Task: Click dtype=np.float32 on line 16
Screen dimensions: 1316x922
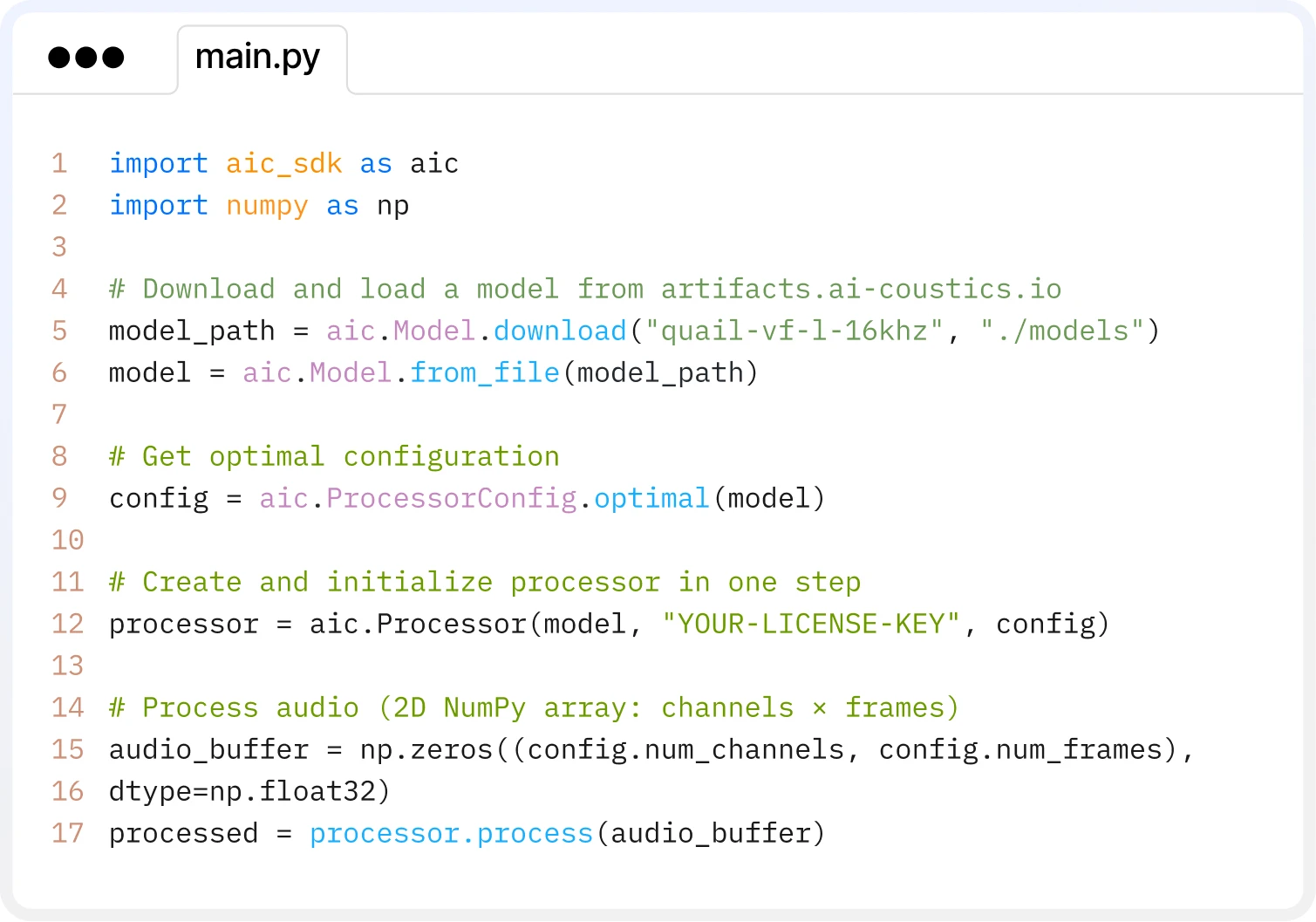Action: (x=249, y=791)
